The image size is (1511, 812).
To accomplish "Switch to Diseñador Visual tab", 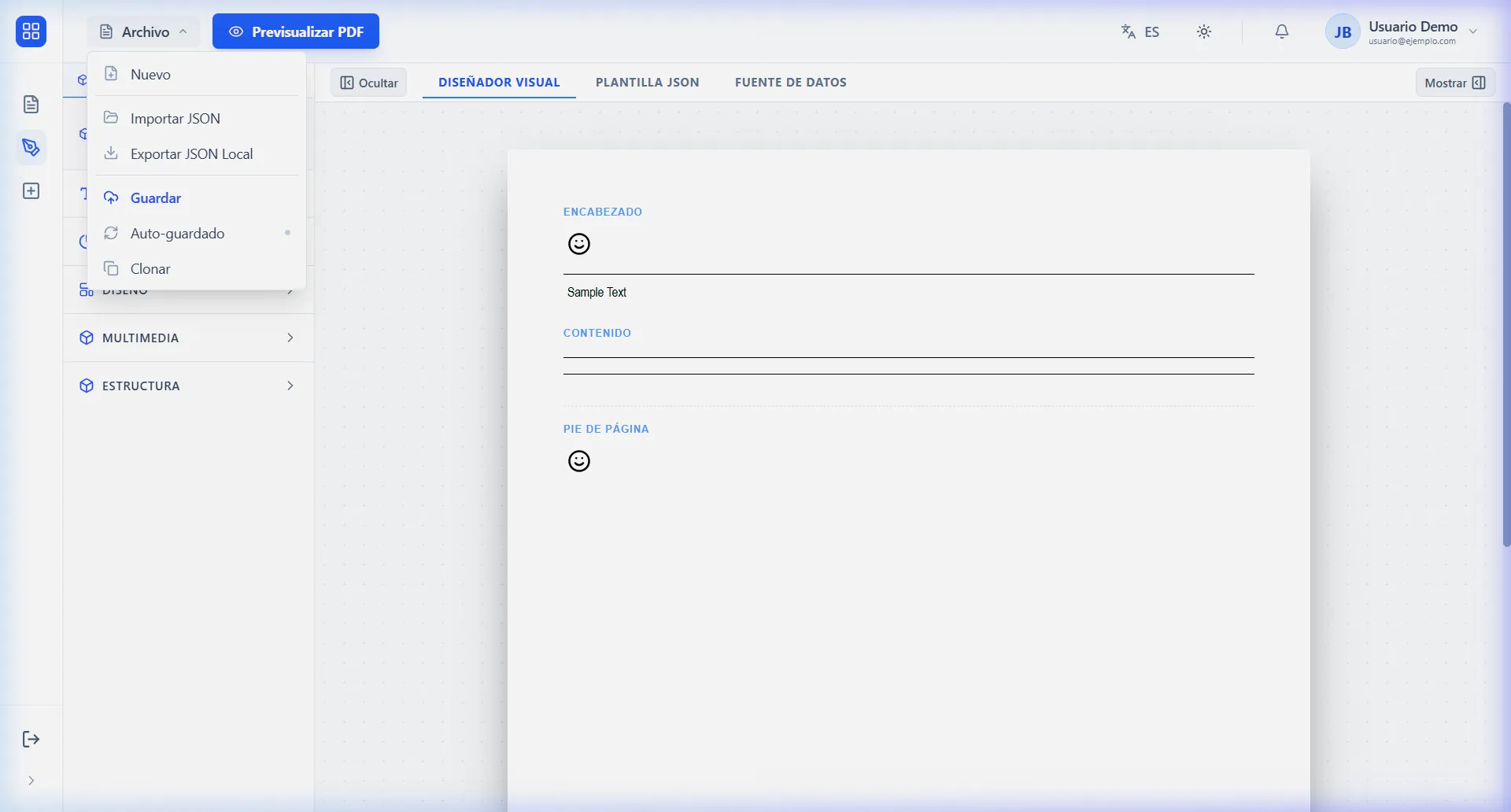I will [499, 82].
